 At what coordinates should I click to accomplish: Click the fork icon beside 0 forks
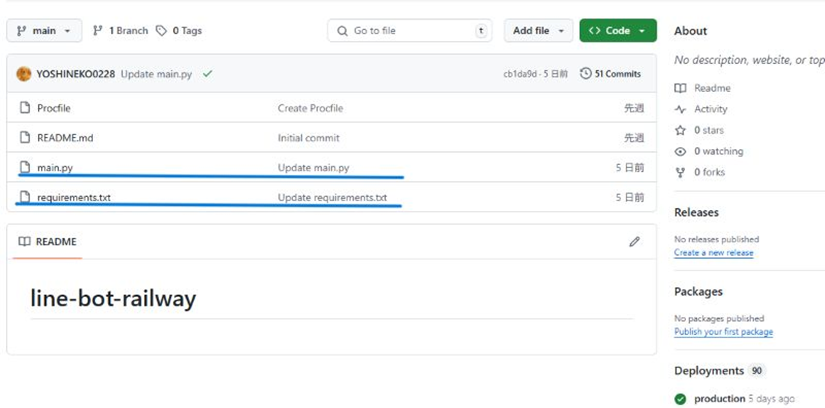[x=680, y=172]
